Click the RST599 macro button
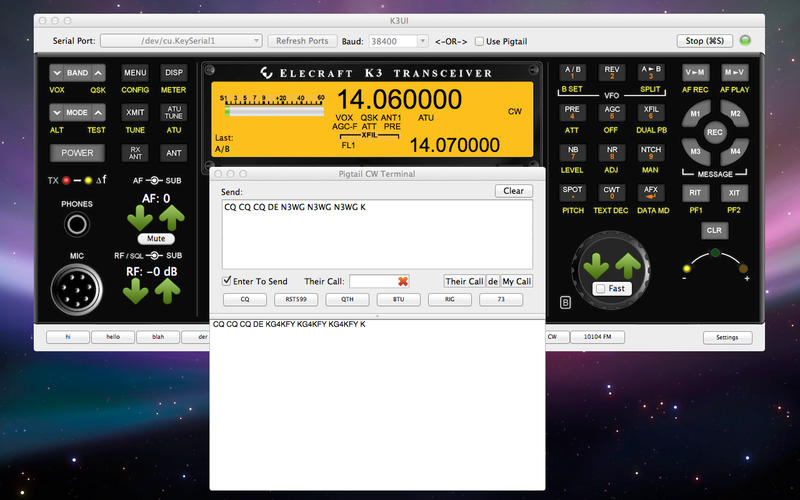 click(296, 299)
